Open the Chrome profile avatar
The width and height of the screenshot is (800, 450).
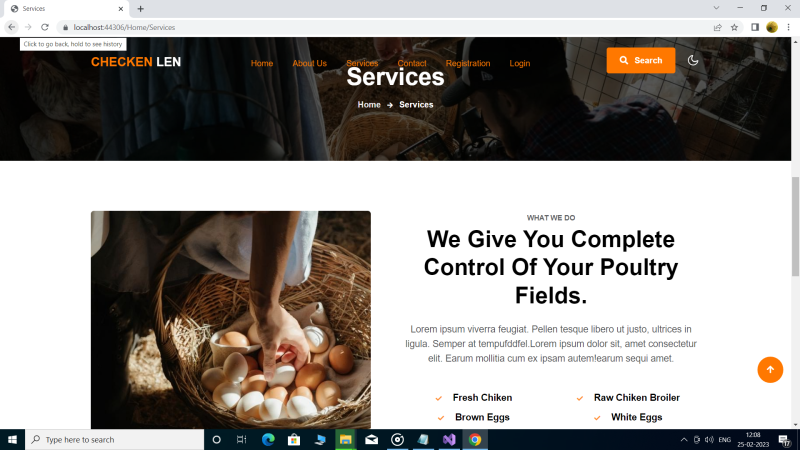[x=772, y=28]
